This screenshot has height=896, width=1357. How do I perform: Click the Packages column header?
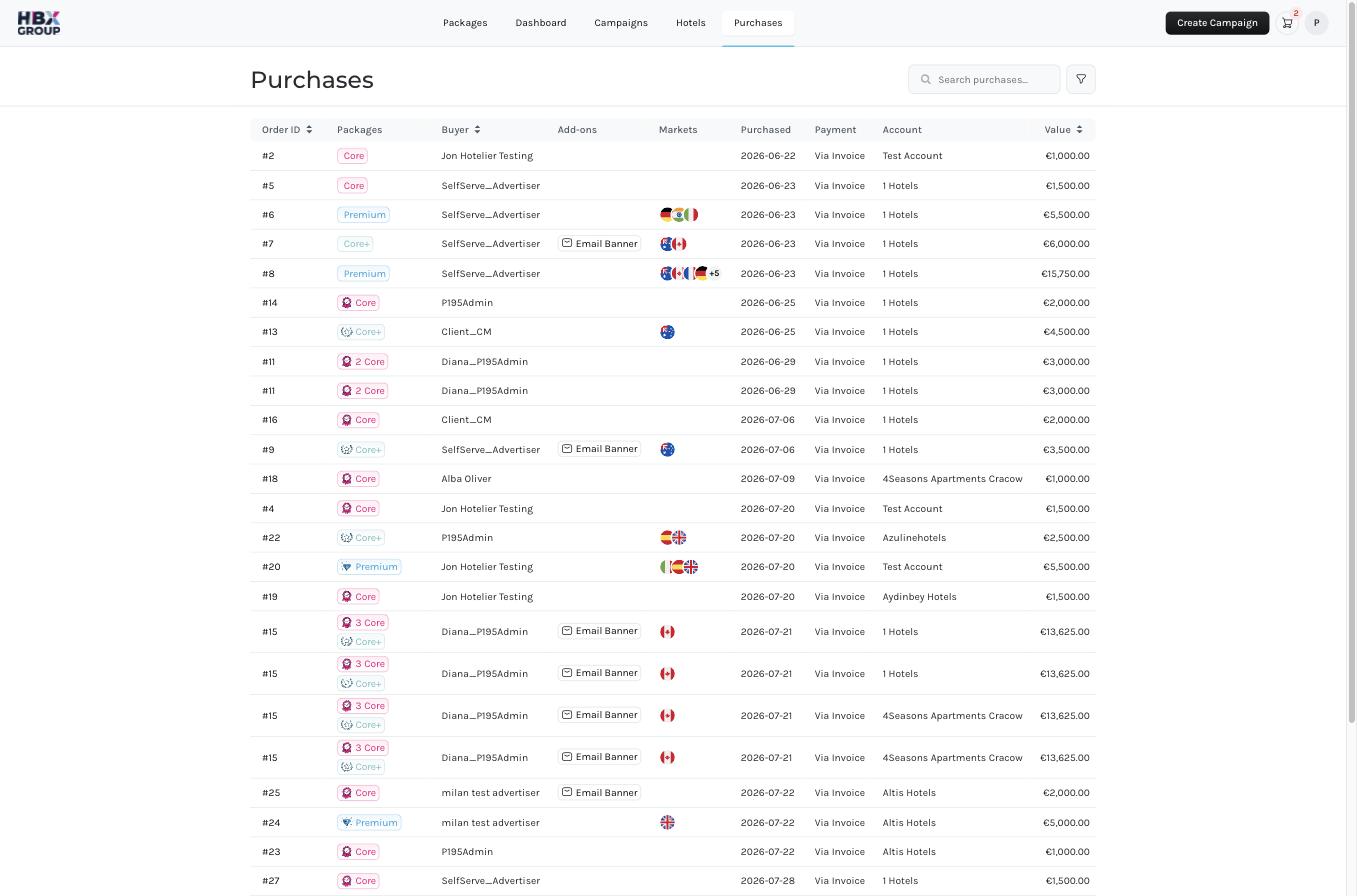click(x=360, y=130)
